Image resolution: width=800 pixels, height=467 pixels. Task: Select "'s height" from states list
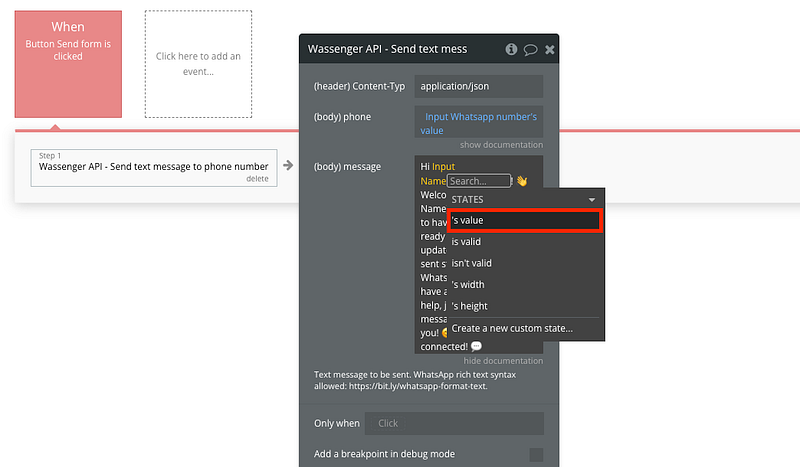[470, 306]
